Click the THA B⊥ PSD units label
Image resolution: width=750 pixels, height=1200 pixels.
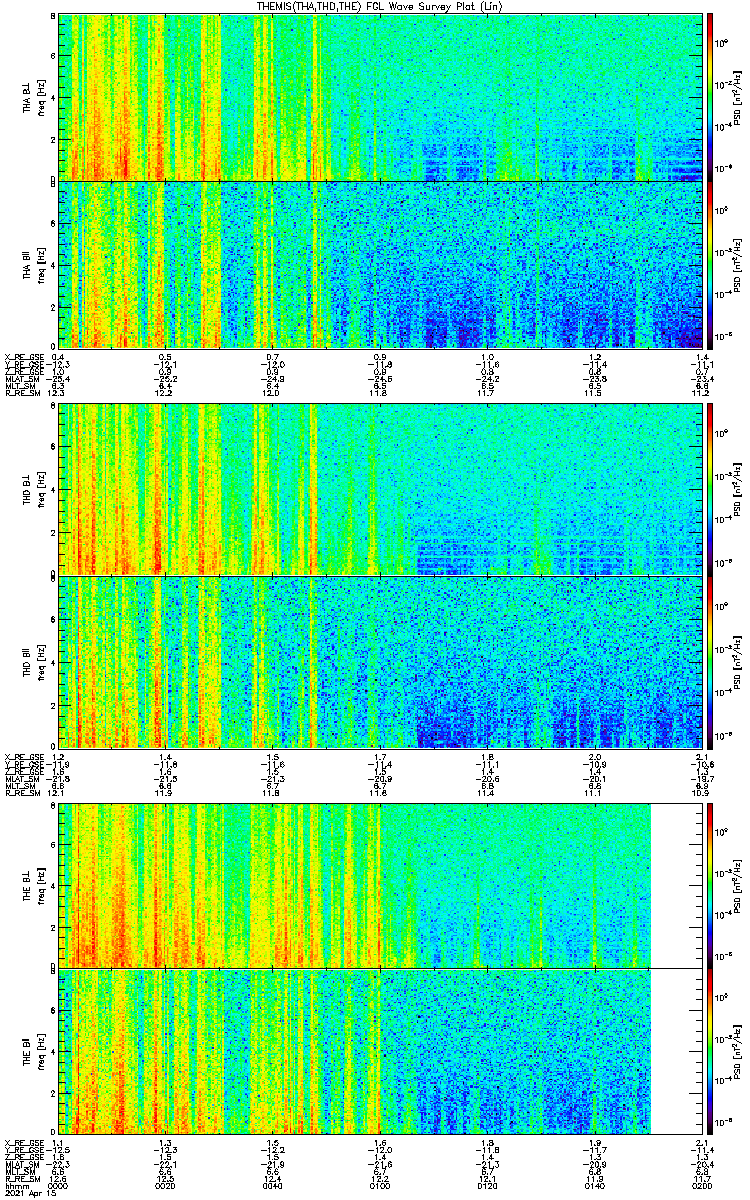737,97
